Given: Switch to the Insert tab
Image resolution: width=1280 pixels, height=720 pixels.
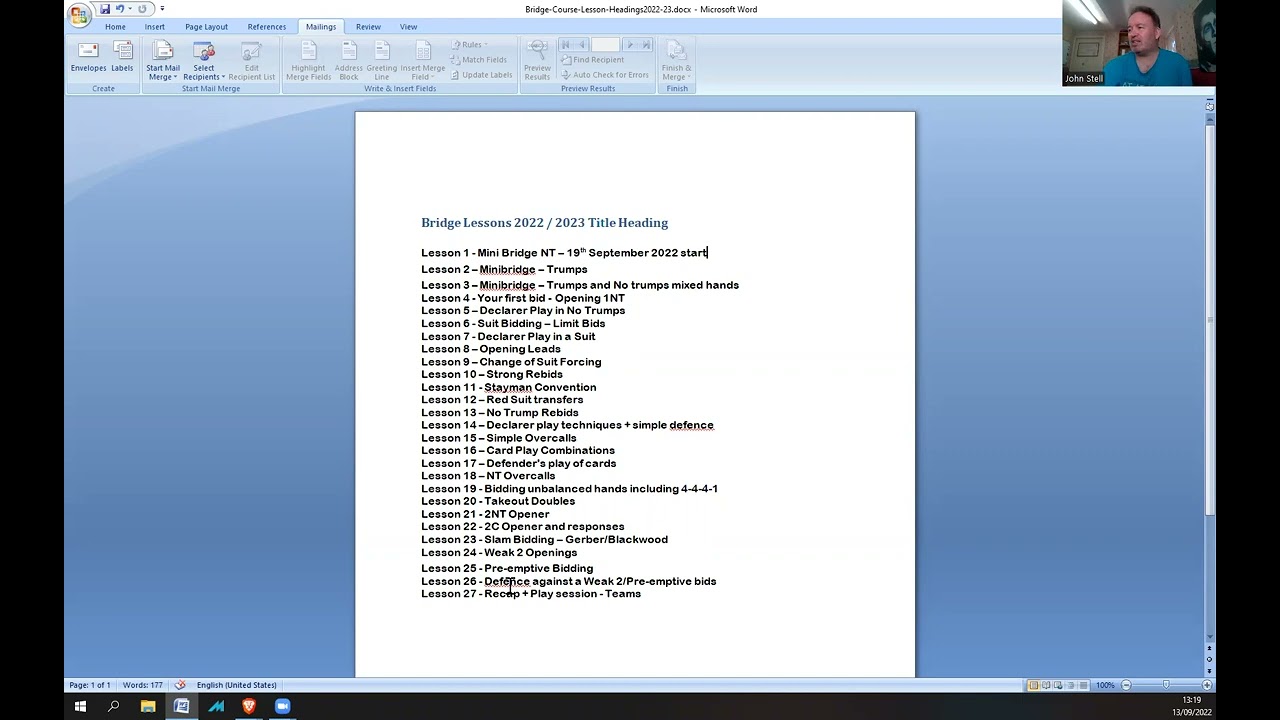Looking at the screenshot, I should pos(155,27).
